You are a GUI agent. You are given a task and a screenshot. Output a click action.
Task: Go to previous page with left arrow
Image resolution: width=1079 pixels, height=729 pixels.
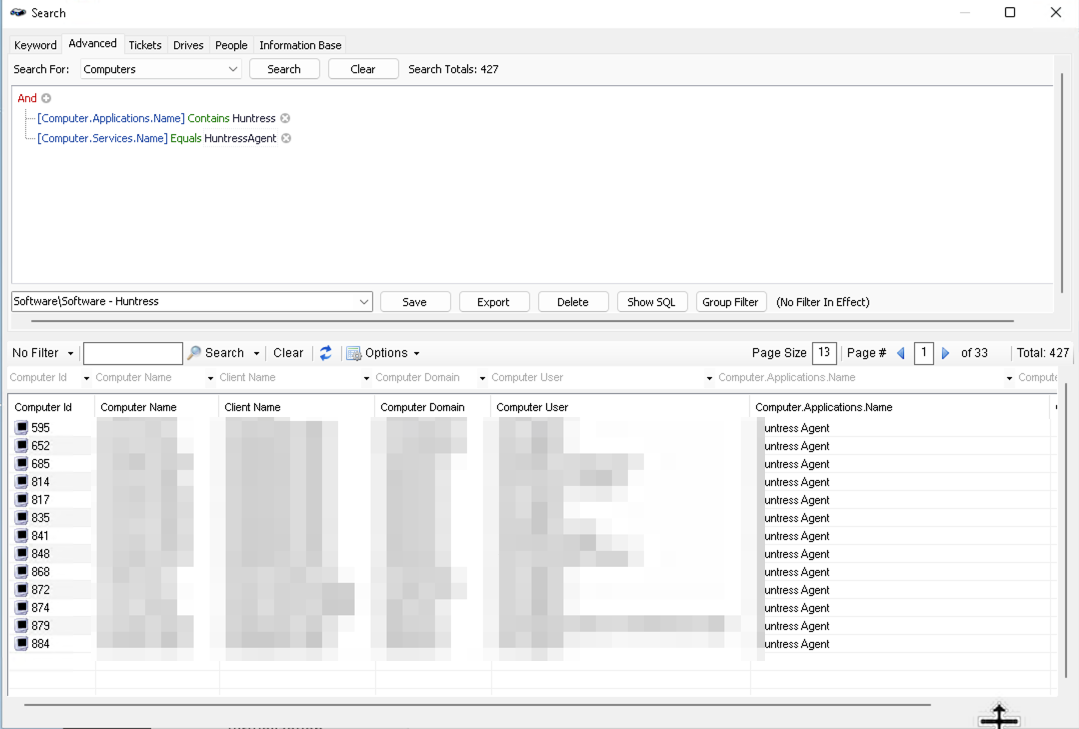tap(901, 353)
